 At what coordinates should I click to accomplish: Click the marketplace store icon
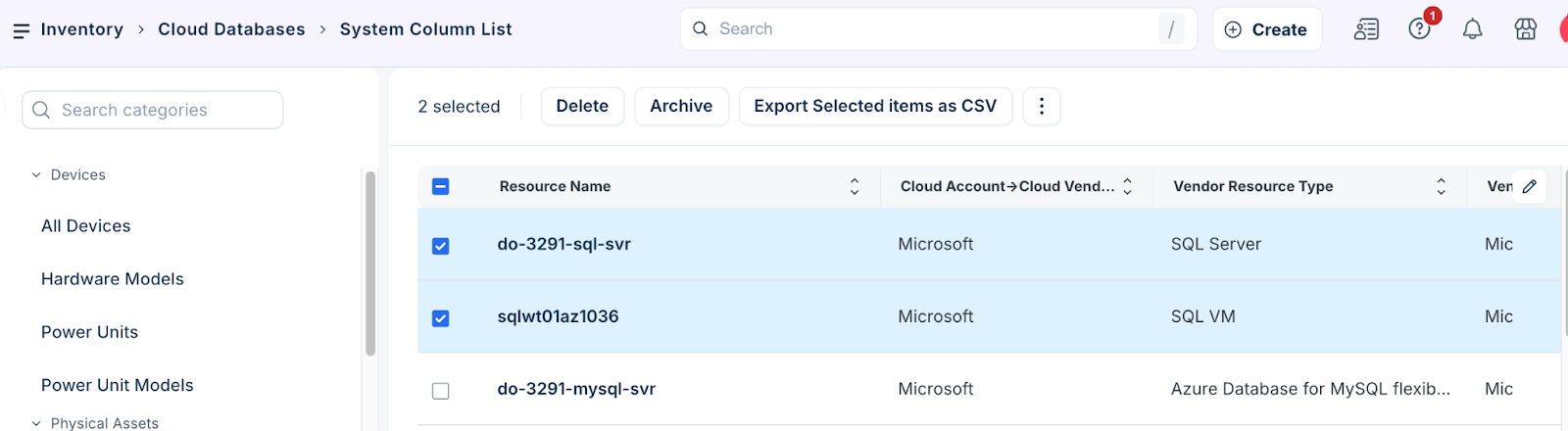(x=1525, y=29)
